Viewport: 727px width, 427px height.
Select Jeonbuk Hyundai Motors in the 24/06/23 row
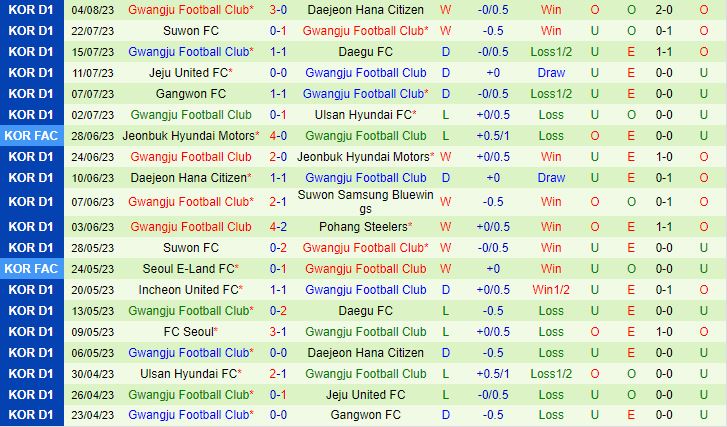(x=362, y=157)
